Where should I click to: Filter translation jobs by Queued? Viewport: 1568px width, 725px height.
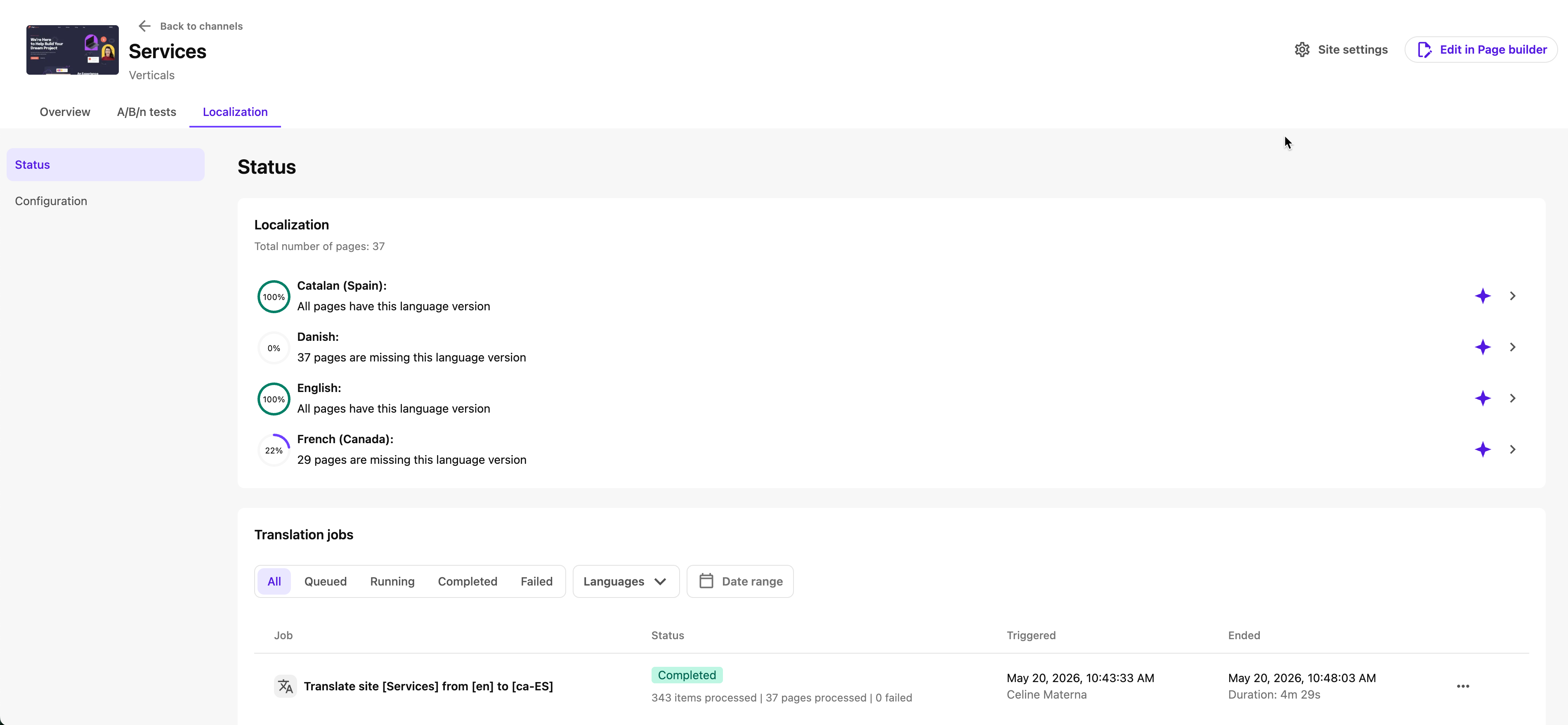point(326,581)
